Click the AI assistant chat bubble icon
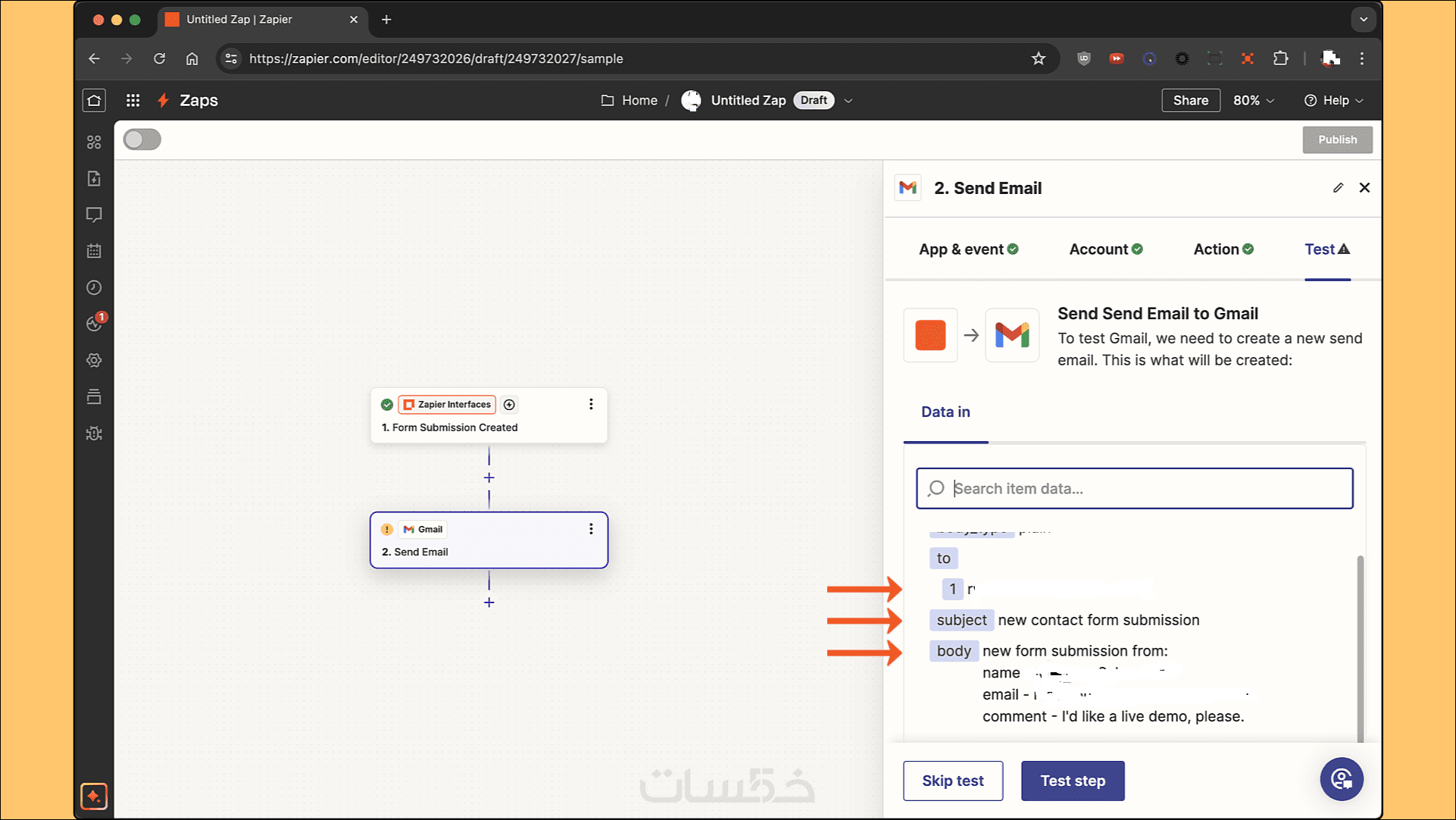The height and width of the screenshot is (820, 1456). click(1341, 779)
